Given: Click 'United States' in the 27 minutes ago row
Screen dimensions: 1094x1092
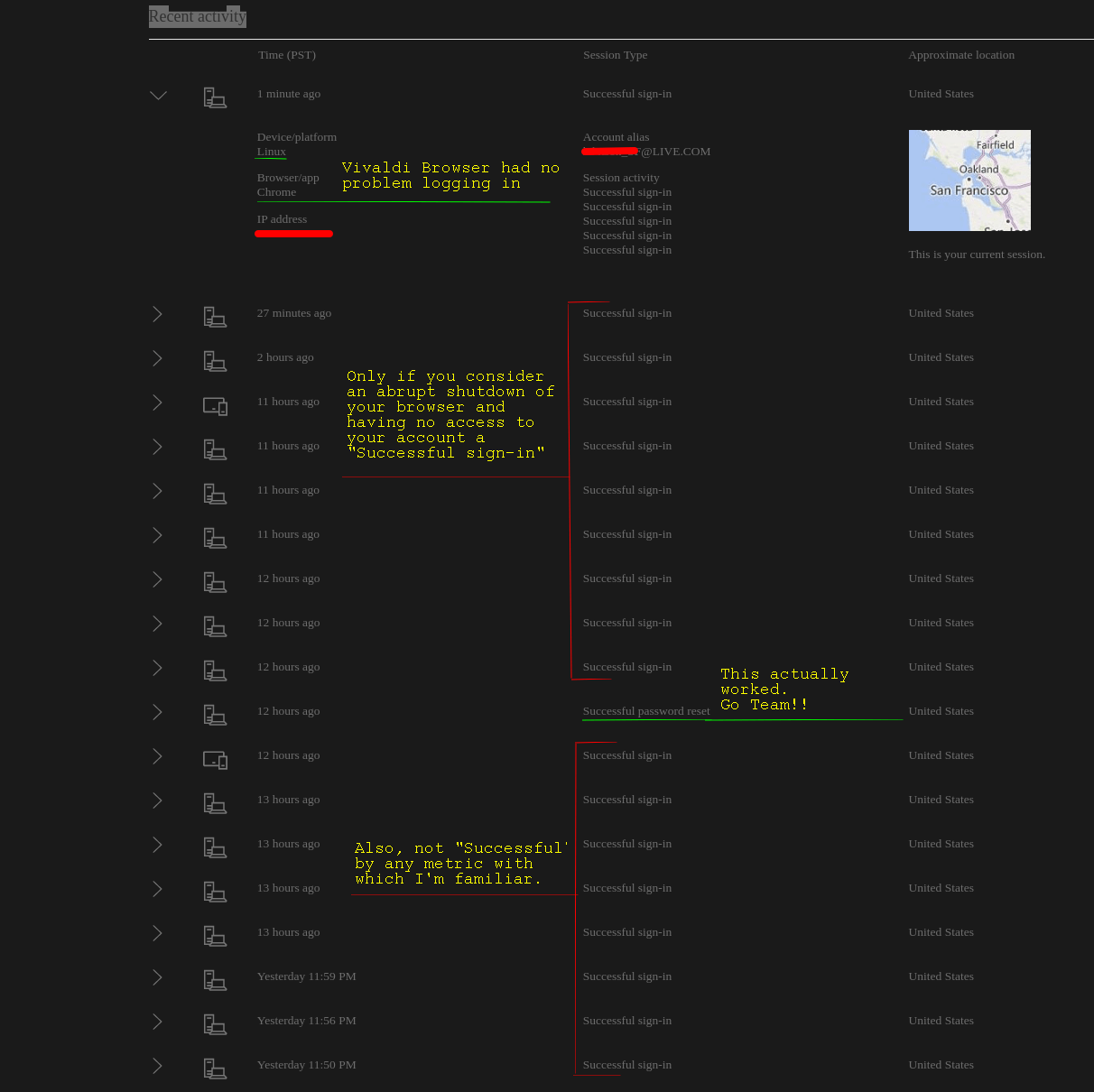Looking at the screenshot, I should tap(941, 313).
